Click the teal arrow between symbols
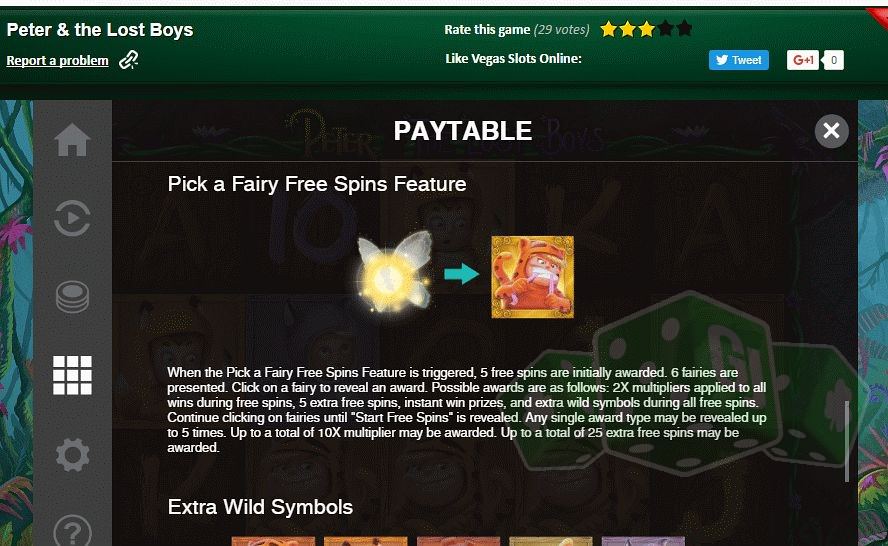The image size is (888, 546). tap(462, 274)
